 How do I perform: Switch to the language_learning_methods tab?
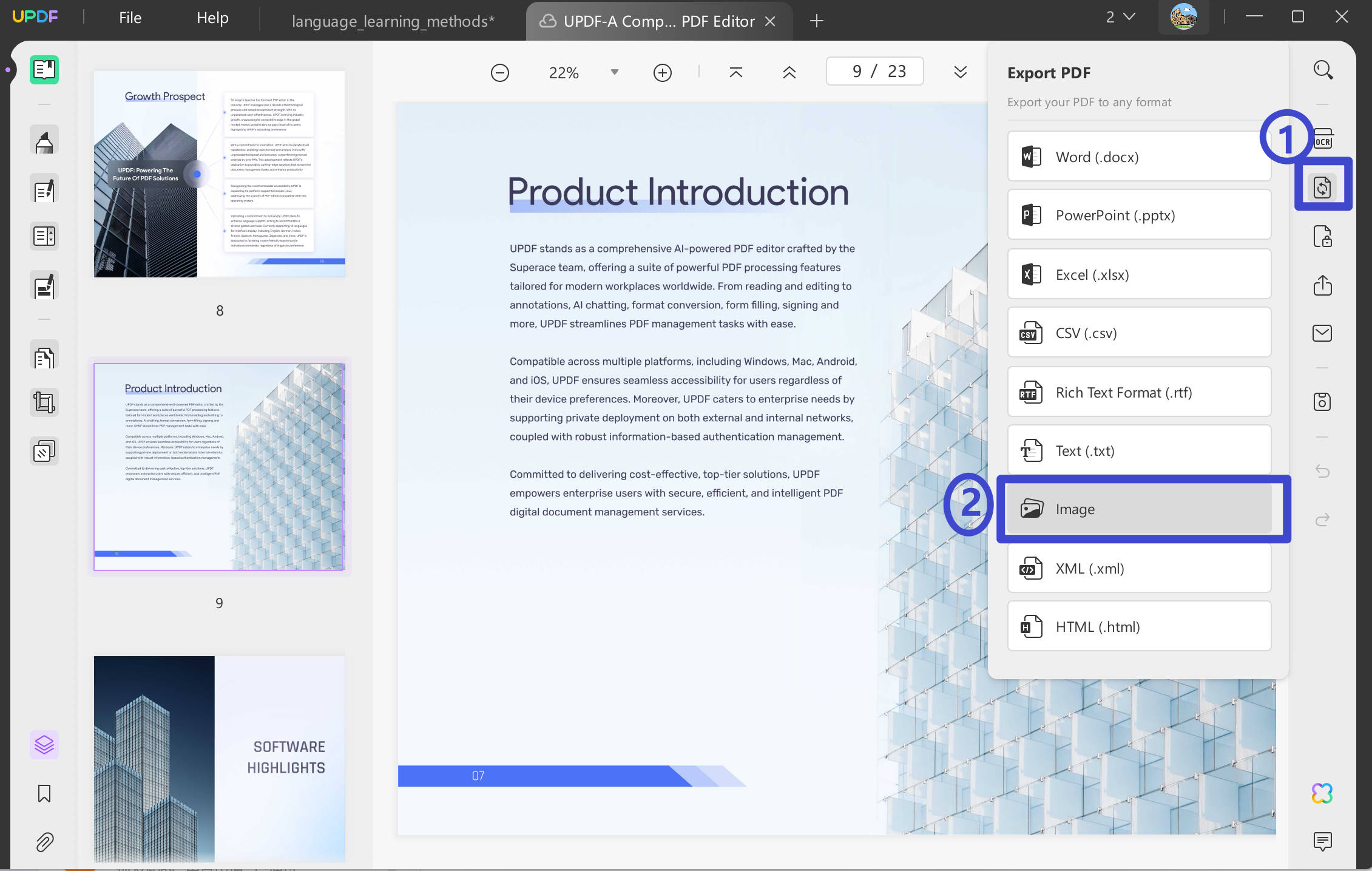point(393,20)
